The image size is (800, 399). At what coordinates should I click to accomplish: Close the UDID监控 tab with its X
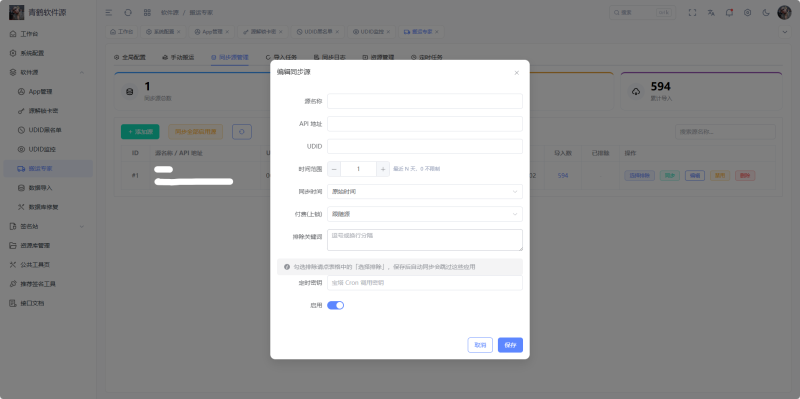(x=388, y=32)
